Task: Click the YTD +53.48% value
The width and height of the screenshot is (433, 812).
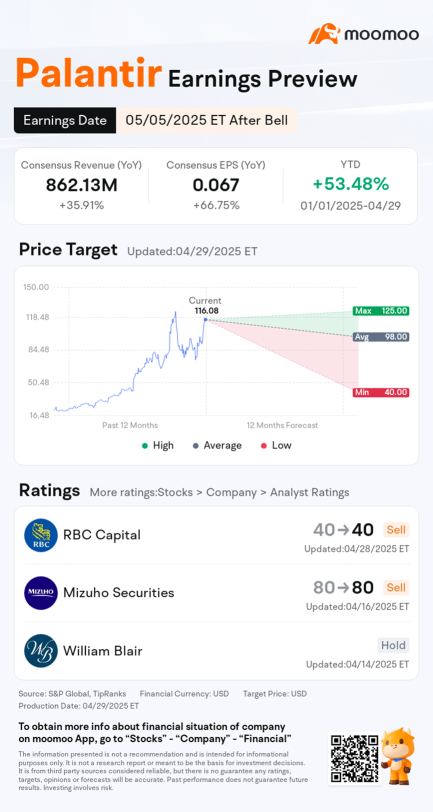Action: tap(351, 184)
